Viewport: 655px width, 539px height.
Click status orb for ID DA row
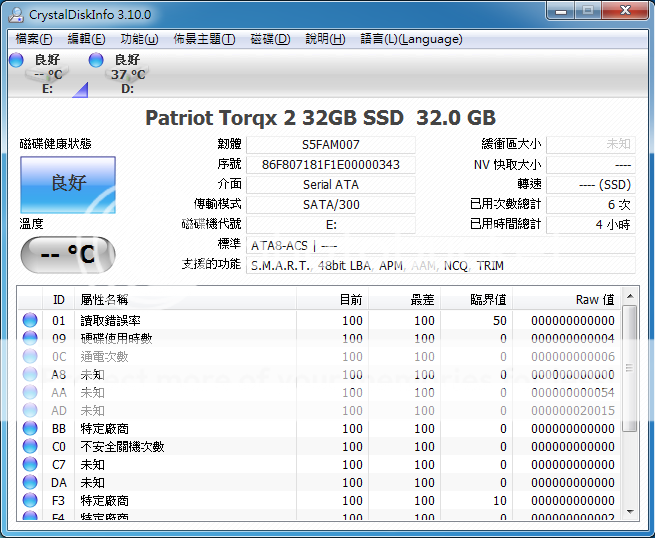(x=30, y=482)
